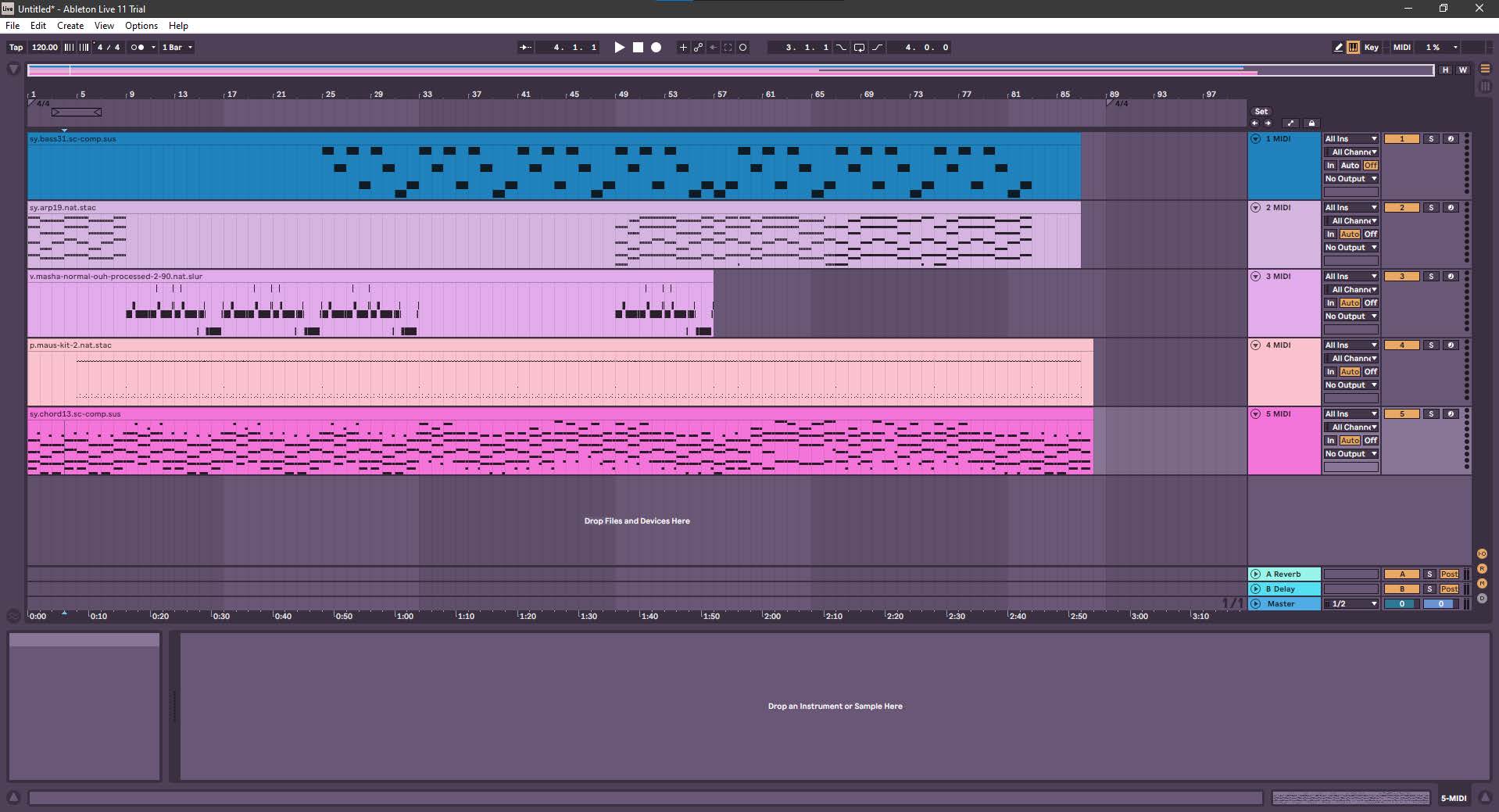This screenshot has height=812, width=1499.
Task: Click the Lock Envelopes padlock icon
Action: (x=1311, y=123)
